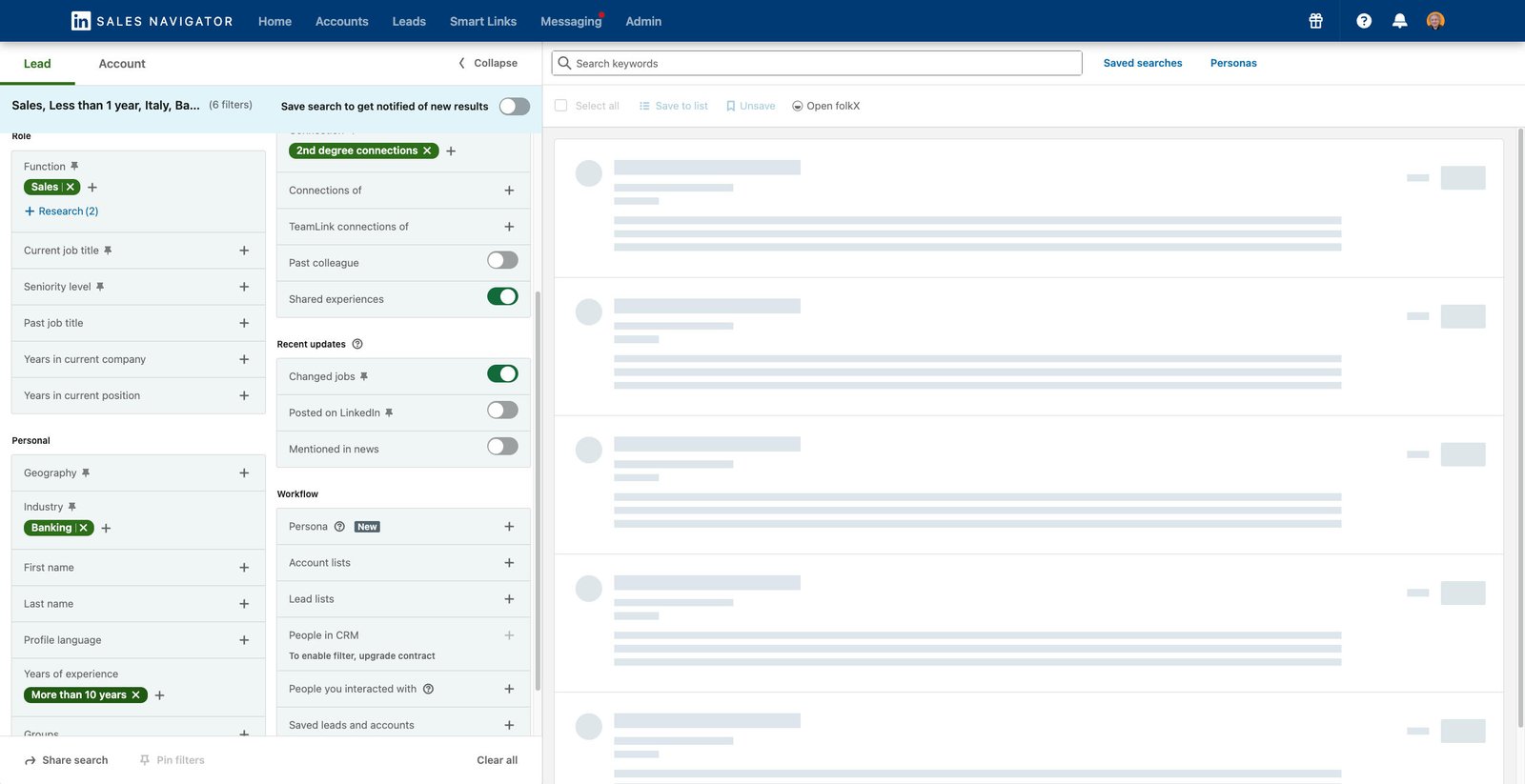1525x784 pixels.
Task: Open the notifications bell
Action: 1399,21
